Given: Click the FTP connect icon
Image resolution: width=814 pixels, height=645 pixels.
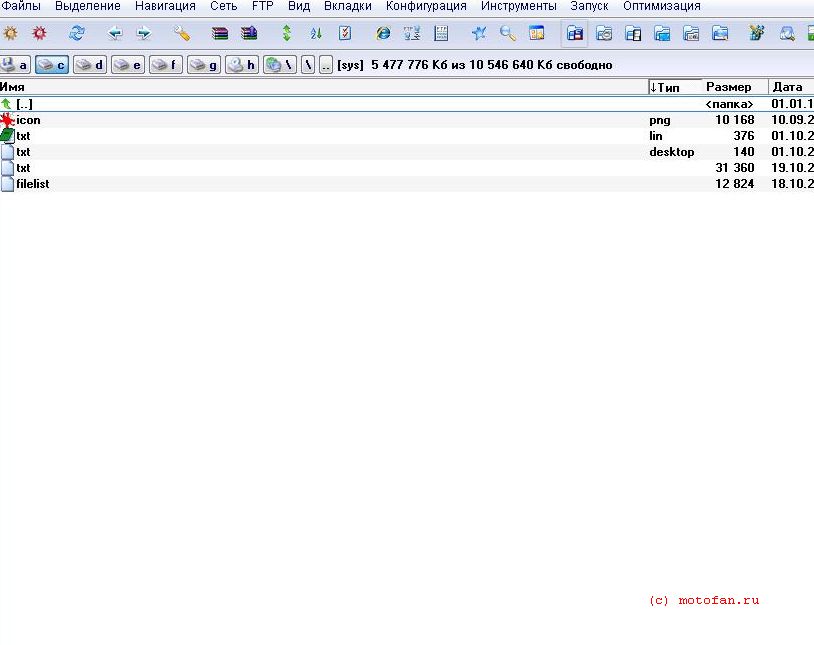Looking at the screenshot, I should coord(412,34).
